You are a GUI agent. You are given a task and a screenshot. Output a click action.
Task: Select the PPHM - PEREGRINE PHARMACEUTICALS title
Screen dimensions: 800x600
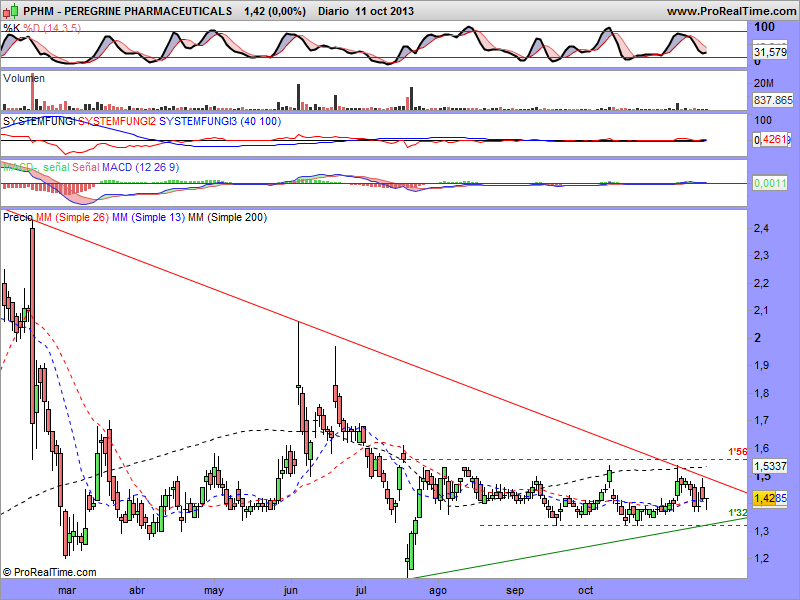coord(128,11)
